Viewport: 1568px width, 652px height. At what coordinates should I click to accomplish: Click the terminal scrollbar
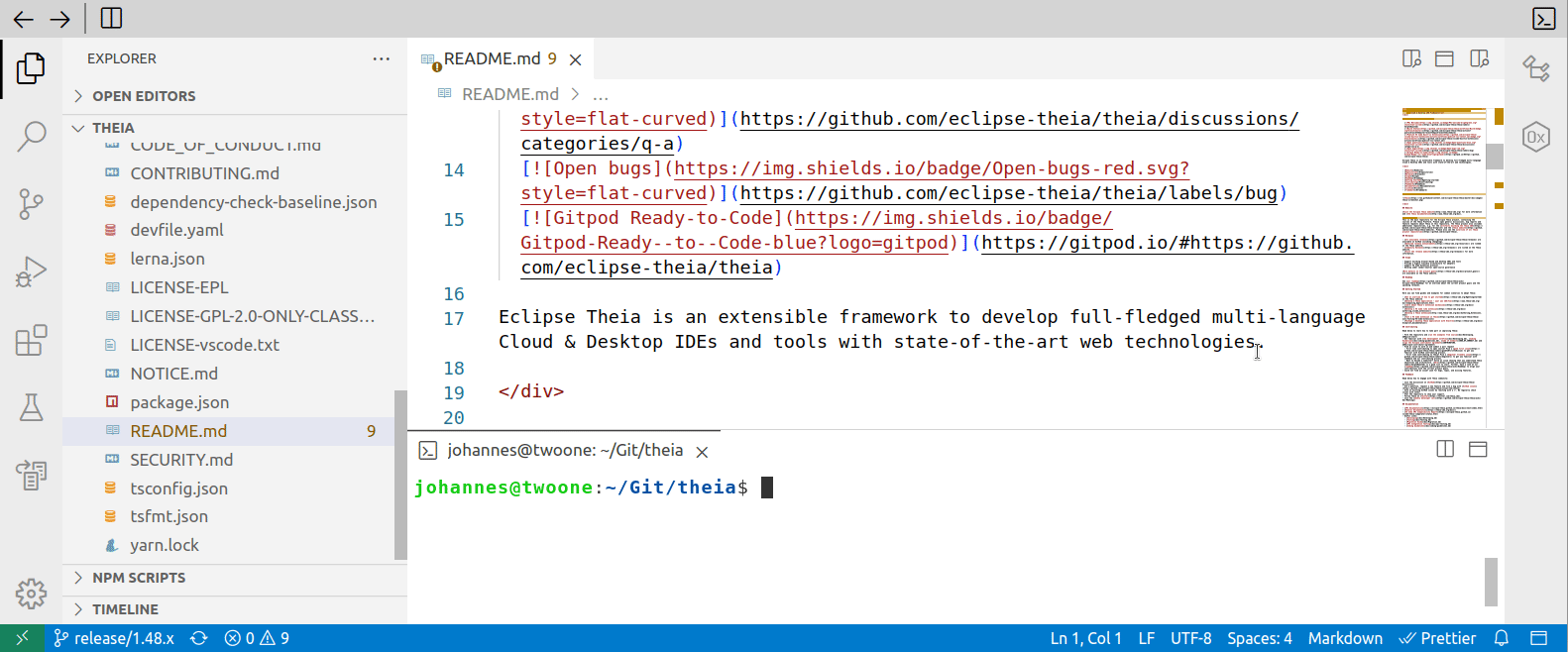tap(1491, 582)
